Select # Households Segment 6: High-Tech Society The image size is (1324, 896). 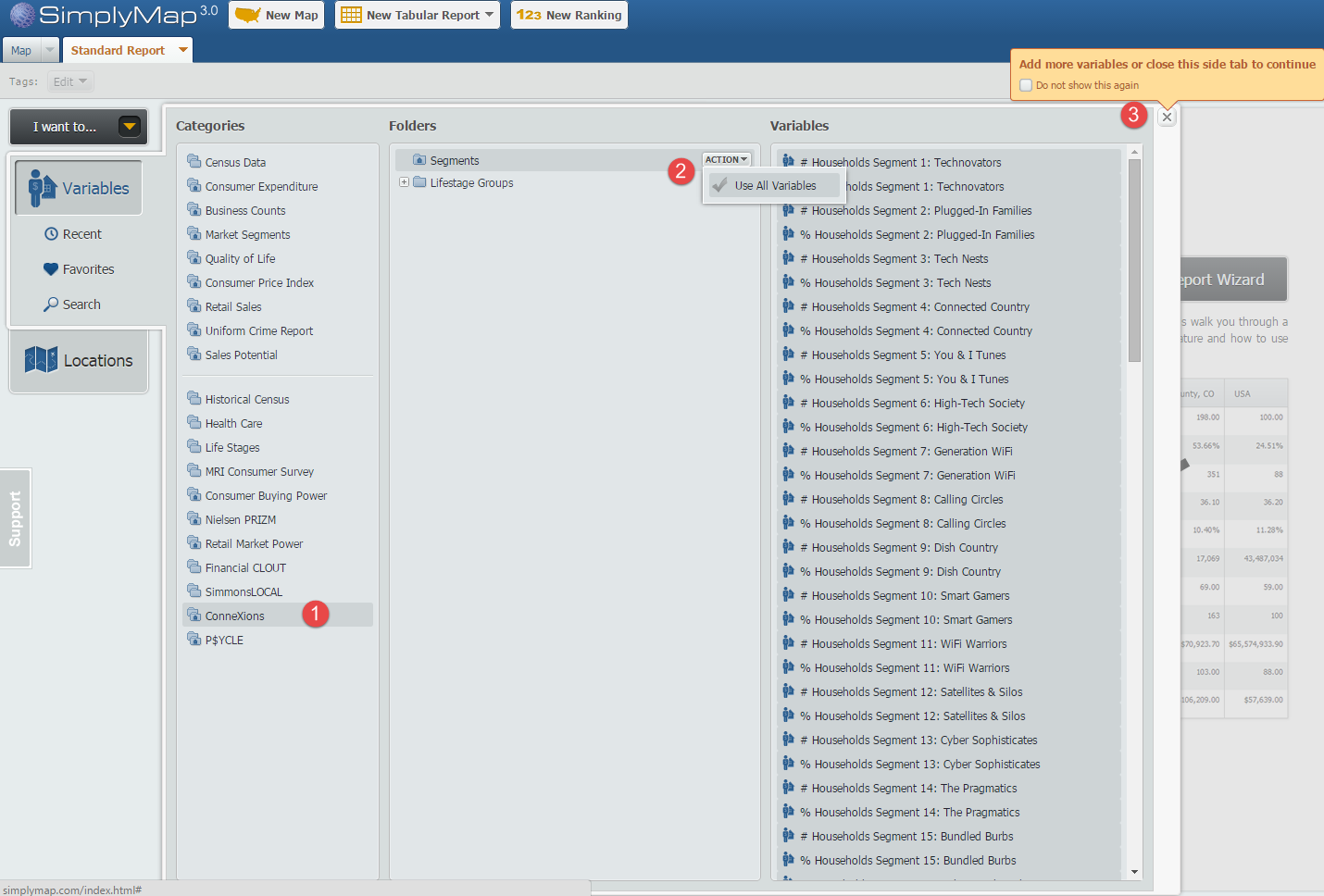(949, 403)
